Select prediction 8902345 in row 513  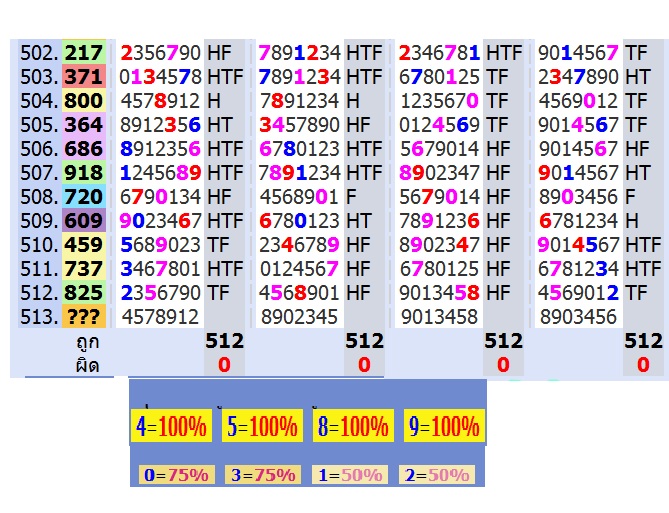(x=299, y=317)
